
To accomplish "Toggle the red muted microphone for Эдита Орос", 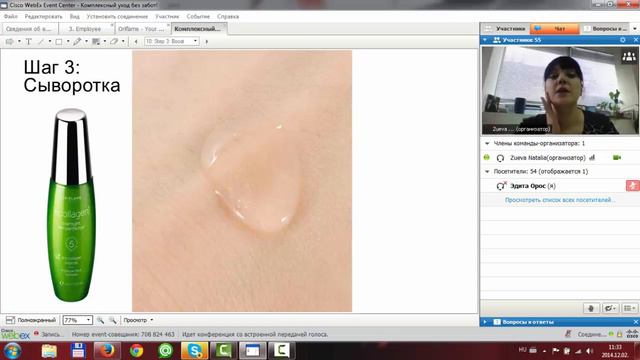I will 633,186.
